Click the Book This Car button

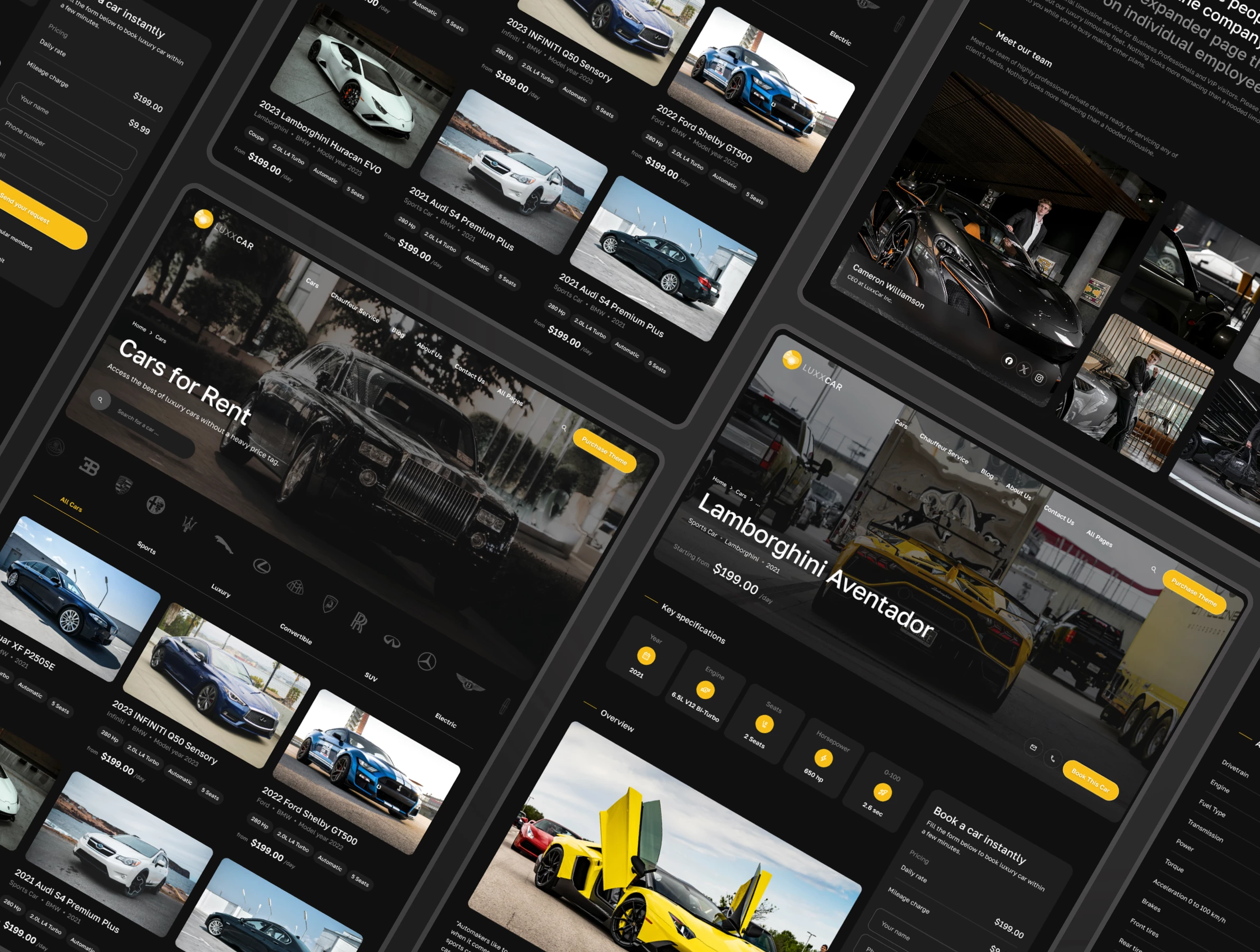[x=1090, y=780]
